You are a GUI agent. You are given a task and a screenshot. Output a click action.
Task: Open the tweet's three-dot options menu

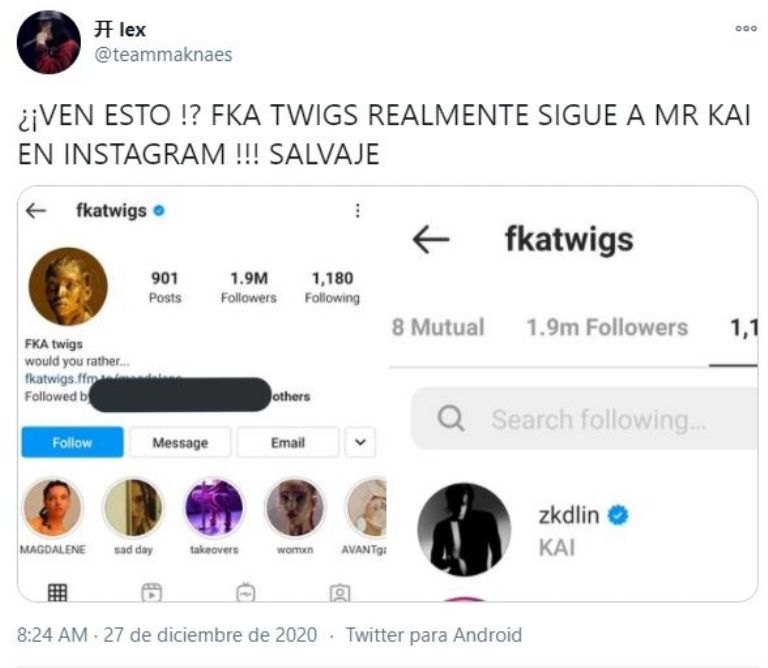coord(745,29)
